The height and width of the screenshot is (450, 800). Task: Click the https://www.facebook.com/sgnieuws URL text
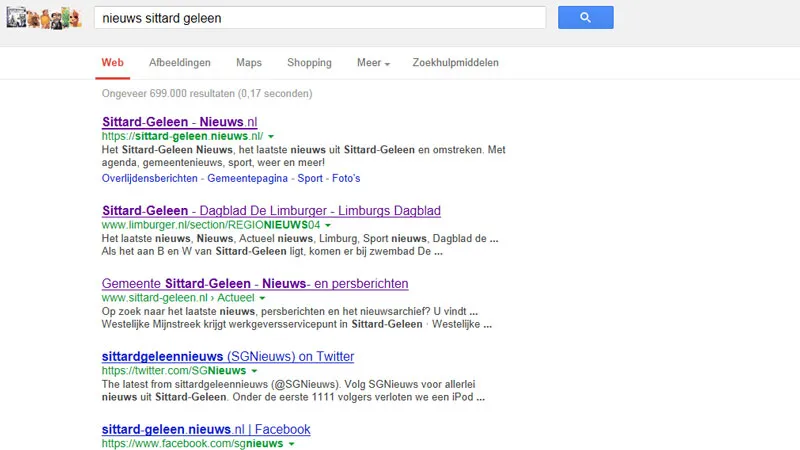tap(192, 444)
